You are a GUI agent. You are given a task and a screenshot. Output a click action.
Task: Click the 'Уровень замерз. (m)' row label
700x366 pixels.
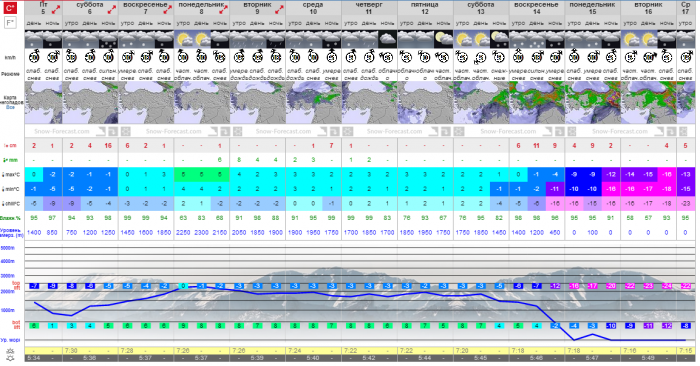coord(12,233)
